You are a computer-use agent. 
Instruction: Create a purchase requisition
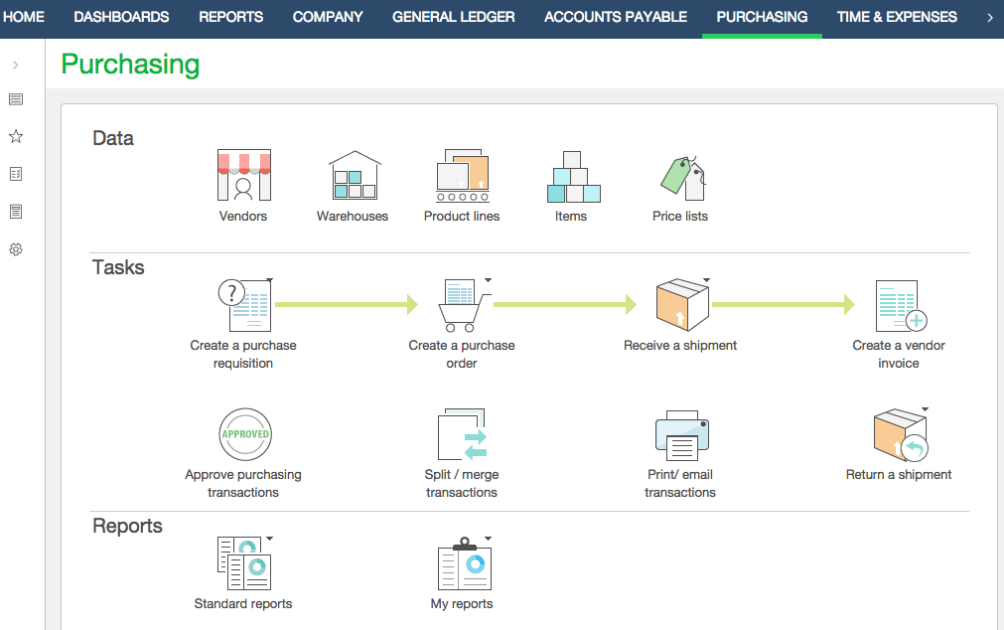coord(243,302)
